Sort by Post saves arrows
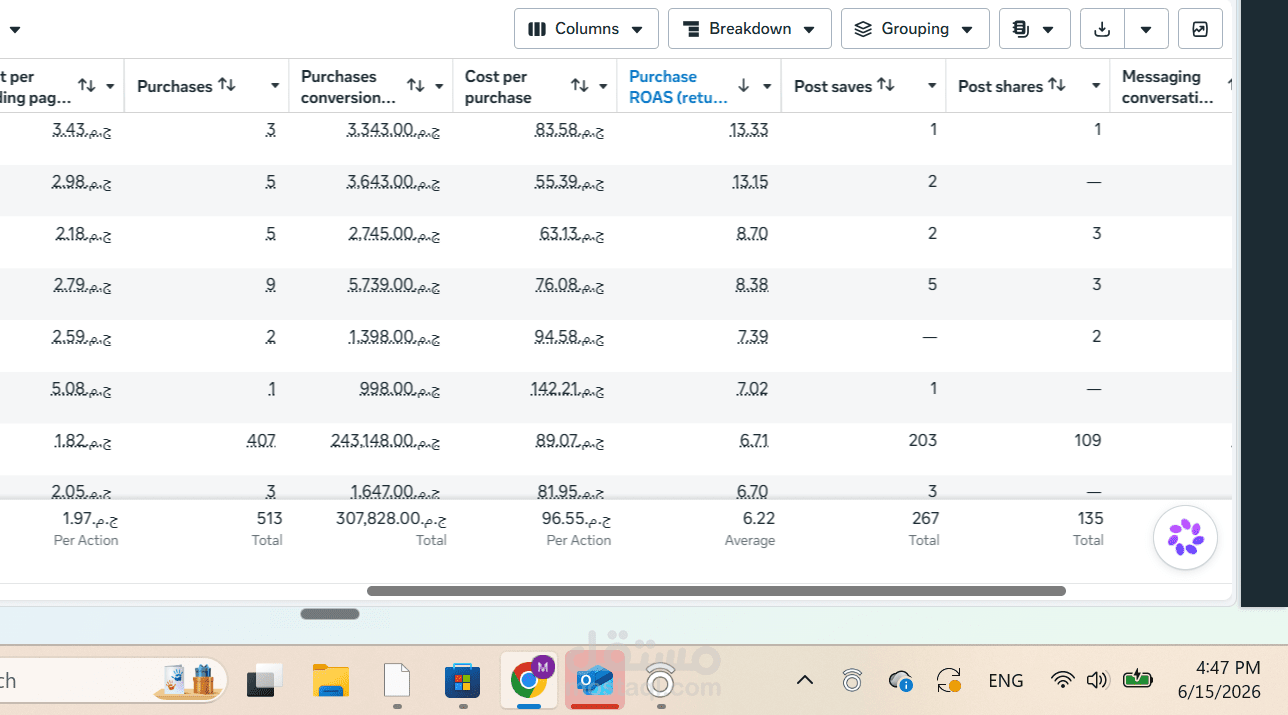Viewport: 1288px width, 715px height. pos(886,85)
